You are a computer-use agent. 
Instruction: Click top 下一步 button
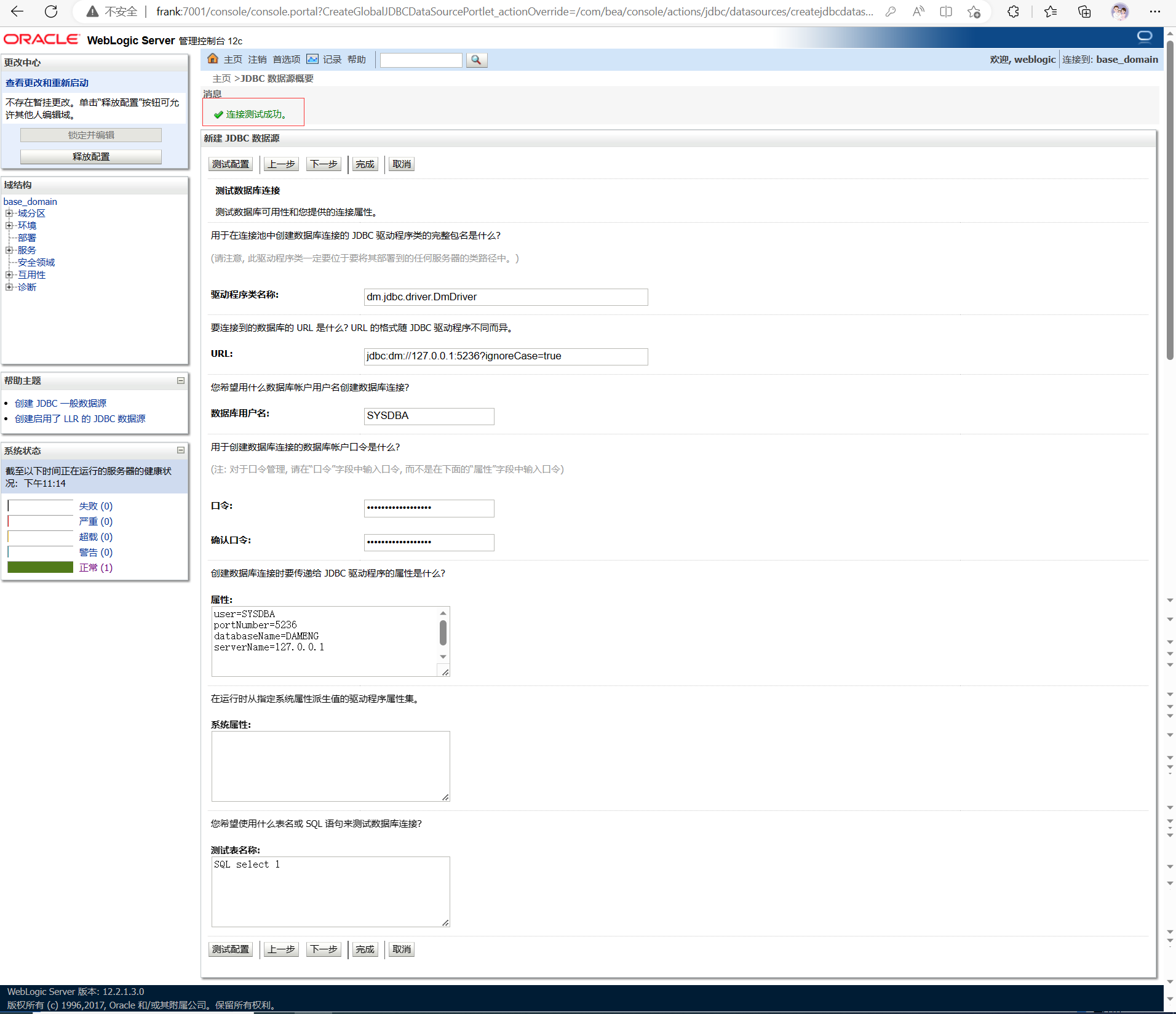(x=324, y=164)
